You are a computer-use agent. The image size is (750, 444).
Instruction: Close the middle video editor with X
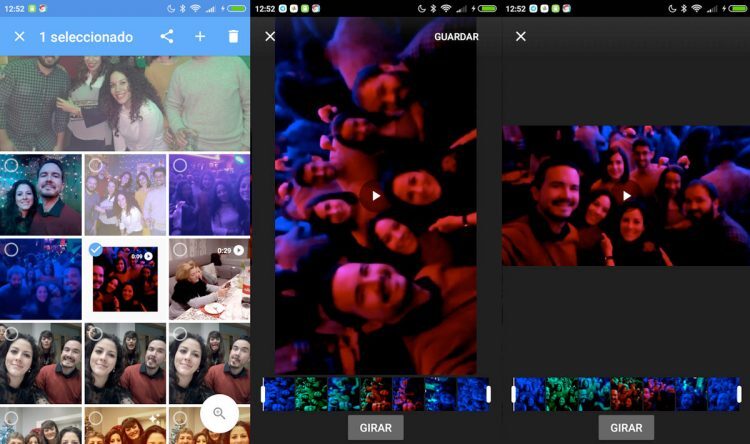click(x=269, y=37)
